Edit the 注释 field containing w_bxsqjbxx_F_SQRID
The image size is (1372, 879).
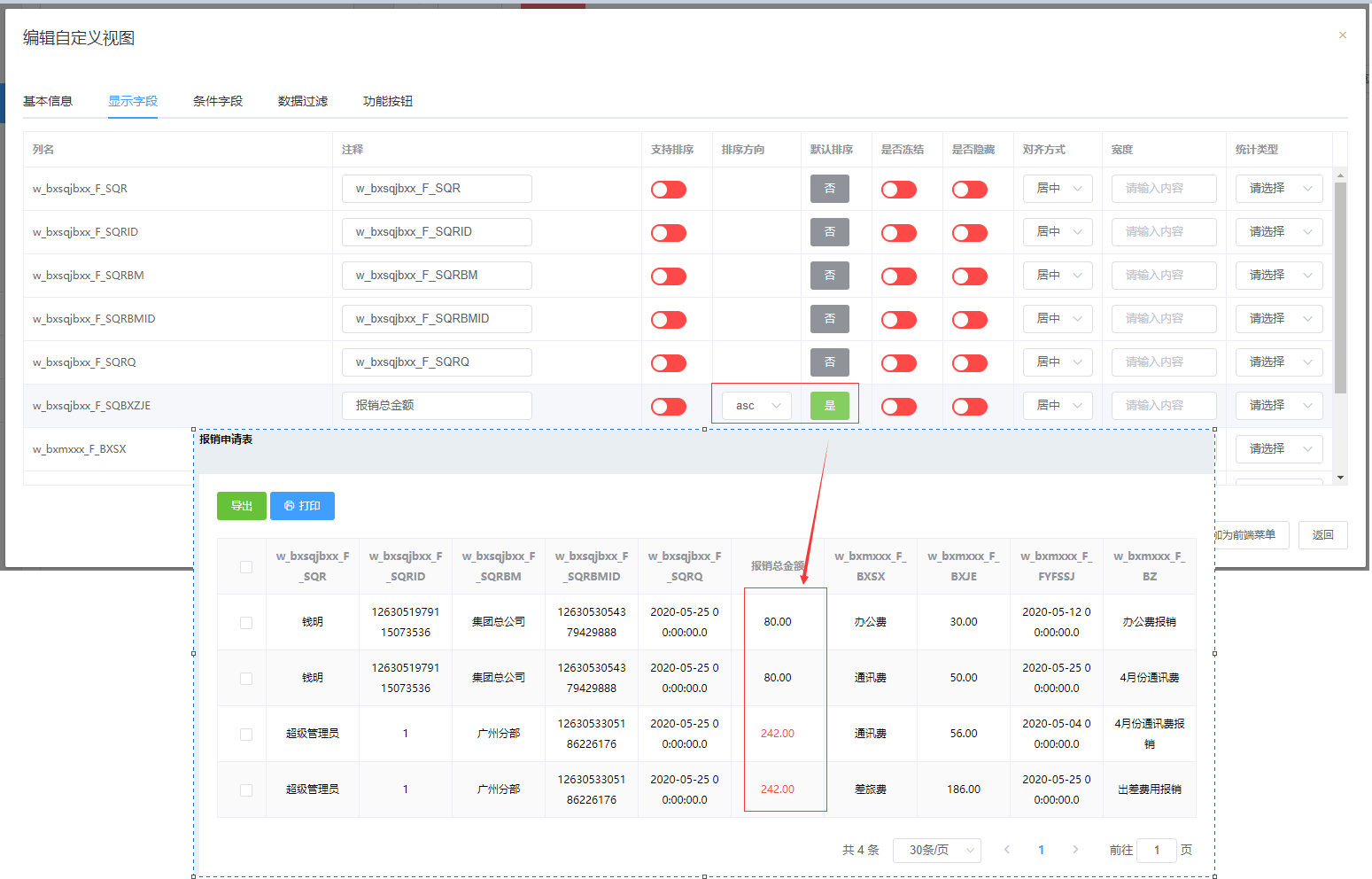click(x=437, y=232)
